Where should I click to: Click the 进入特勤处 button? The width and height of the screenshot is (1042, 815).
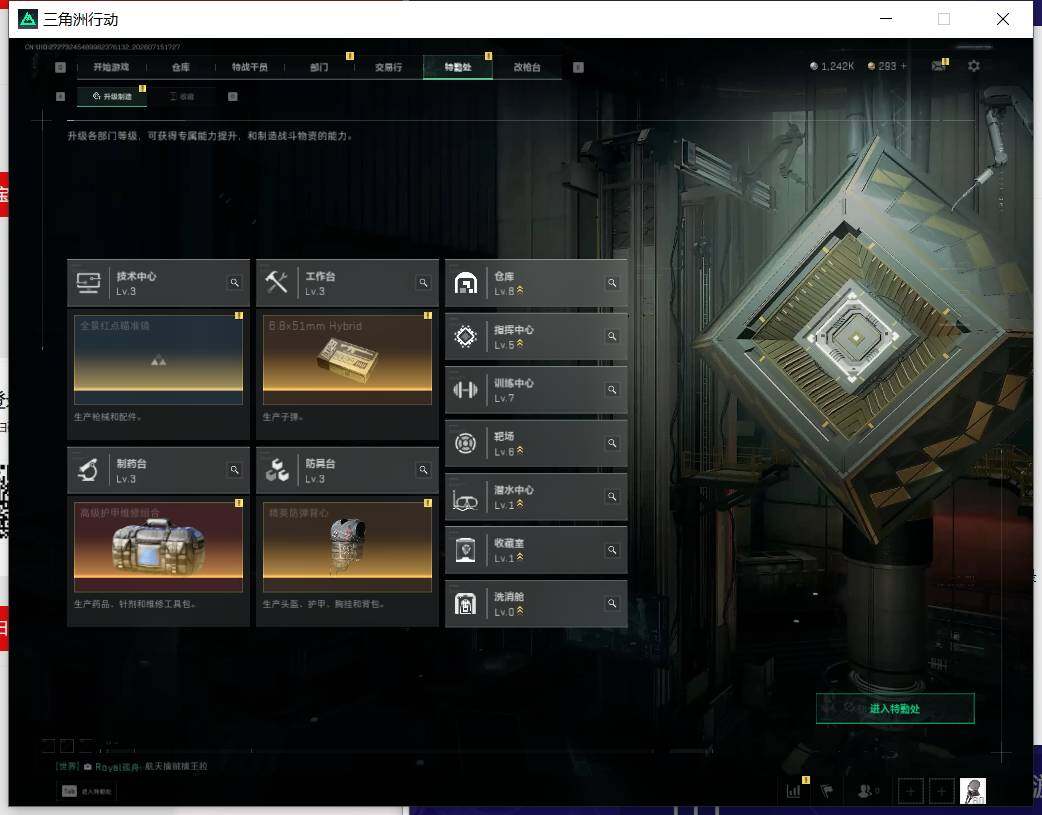tap(895, 709)
